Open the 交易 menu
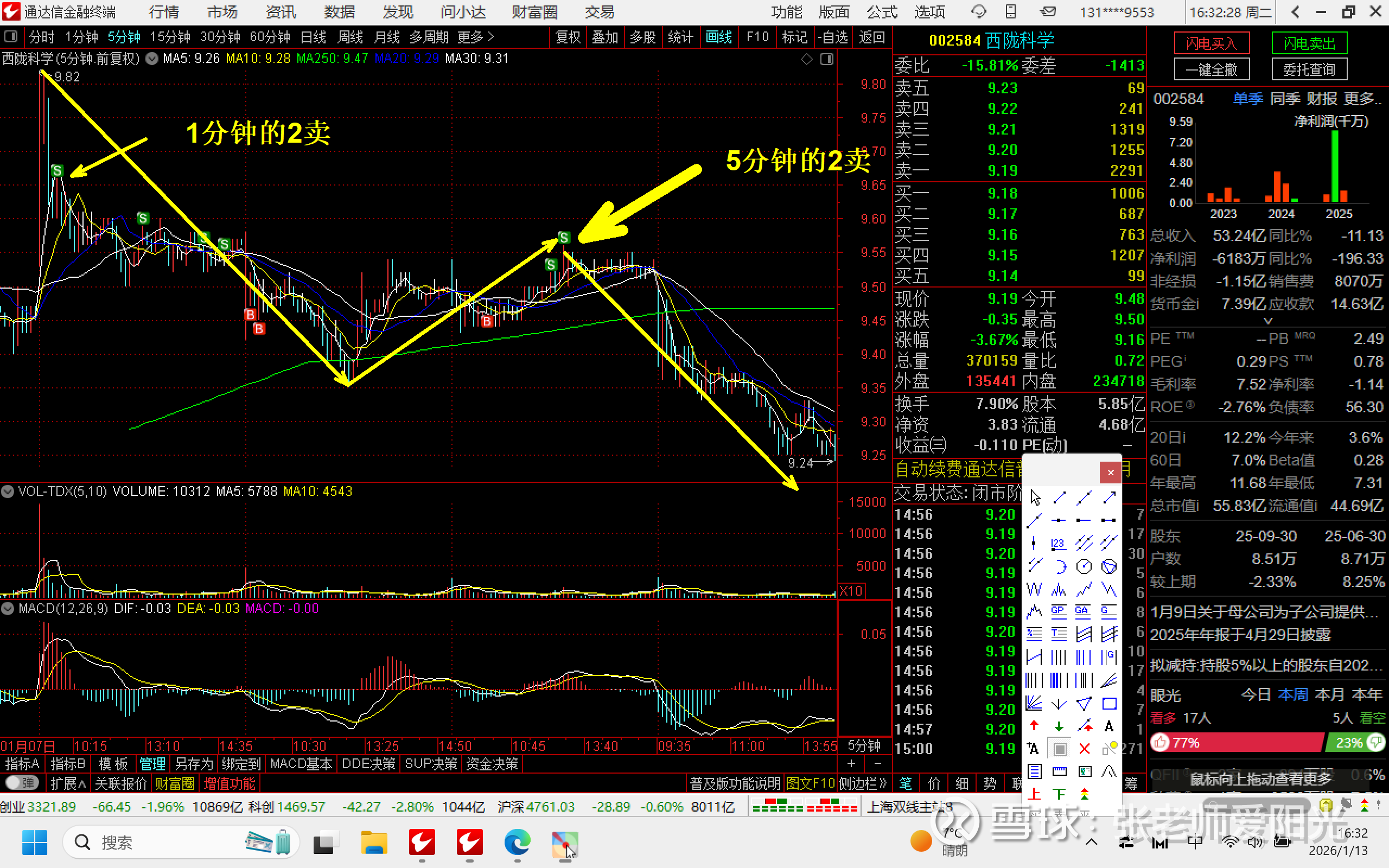Screen dimensions: 1389x868 coord(598,12)
